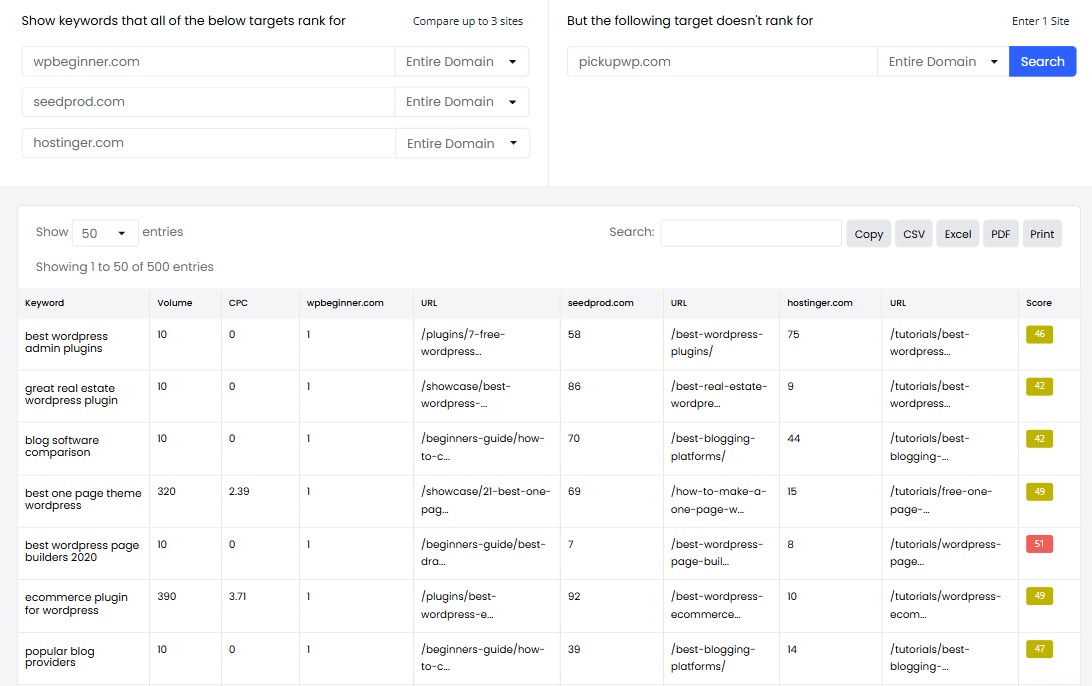The height and width of the screenshot is (686, 1092).
Task: Click the Print button
Action: pyautogui.click(x=1042, y=234)
